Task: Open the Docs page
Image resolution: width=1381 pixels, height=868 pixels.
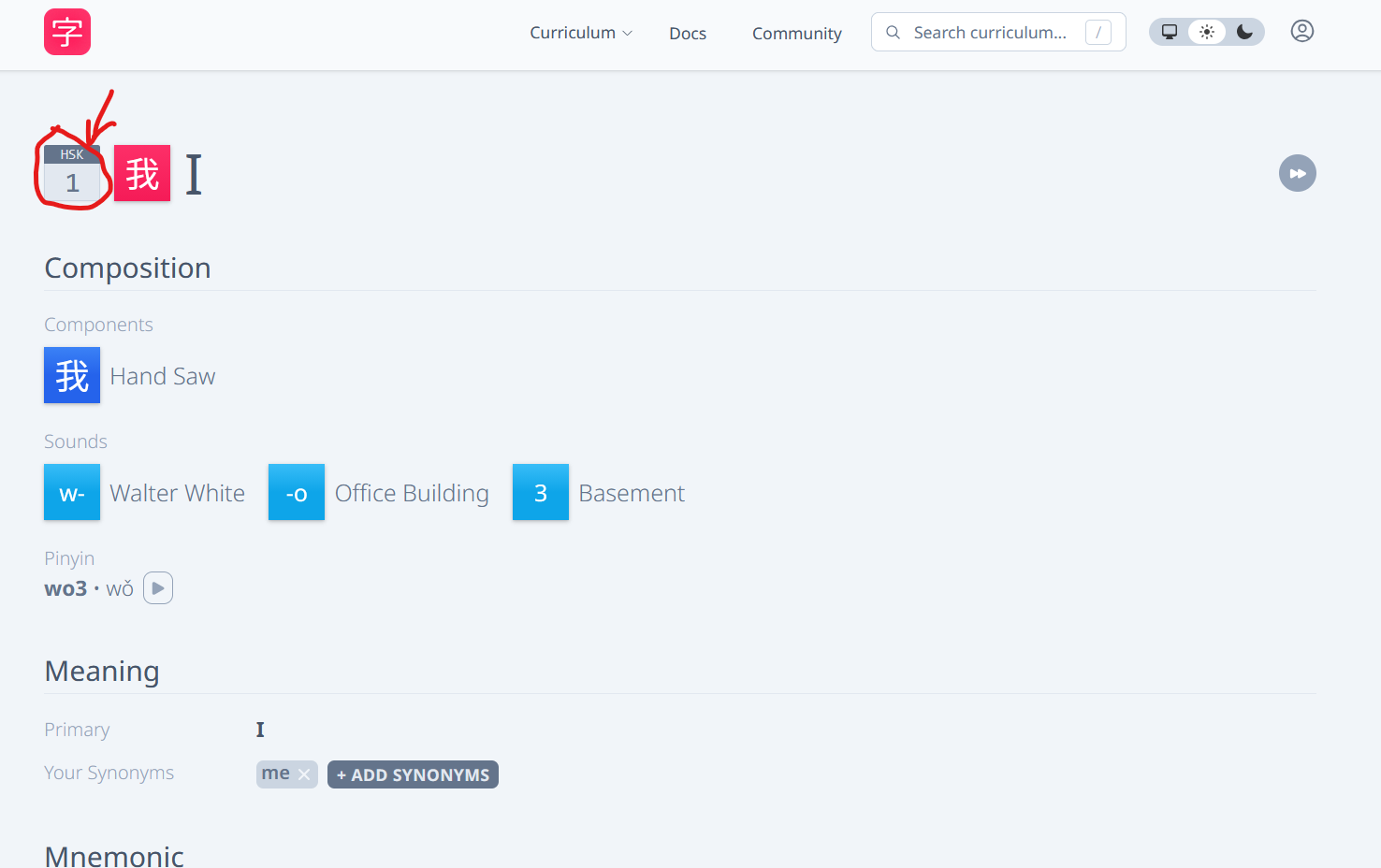Action: [x=688, y=34]
